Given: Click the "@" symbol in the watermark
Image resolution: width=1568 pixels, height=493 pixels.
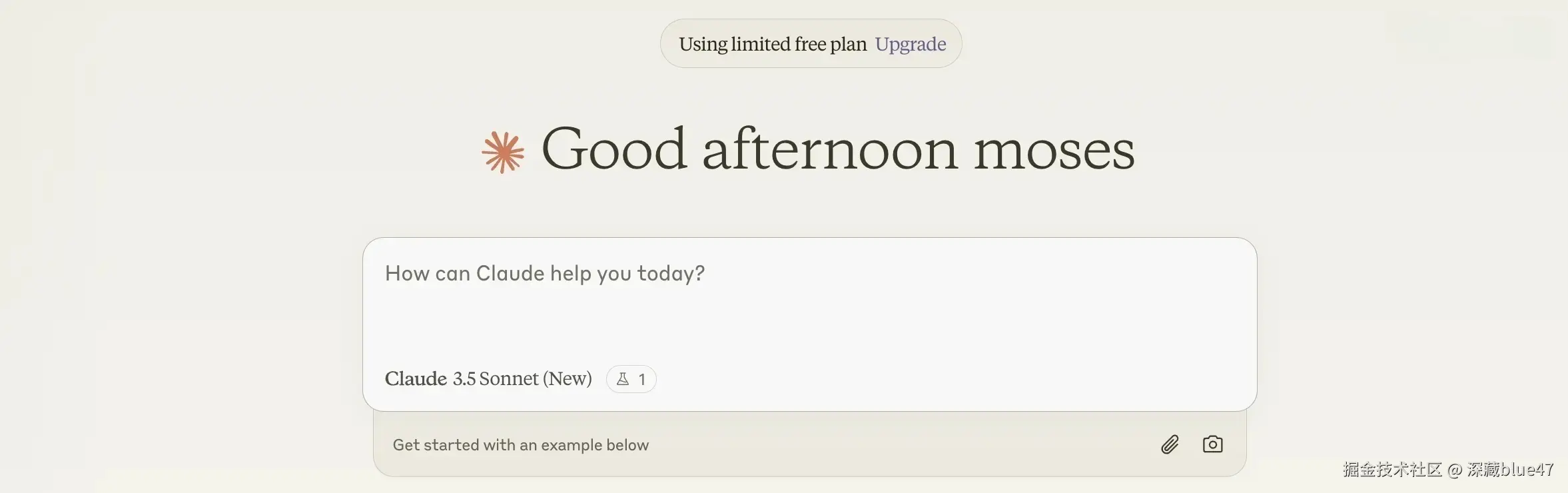Looking at the screenshot, I should pyautogui.click(x=1455, y=470).
